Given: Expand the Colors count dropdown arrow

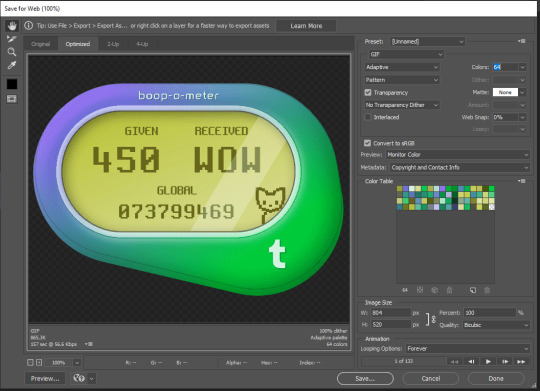Looking at the screenshot, I should coord(522,67).
